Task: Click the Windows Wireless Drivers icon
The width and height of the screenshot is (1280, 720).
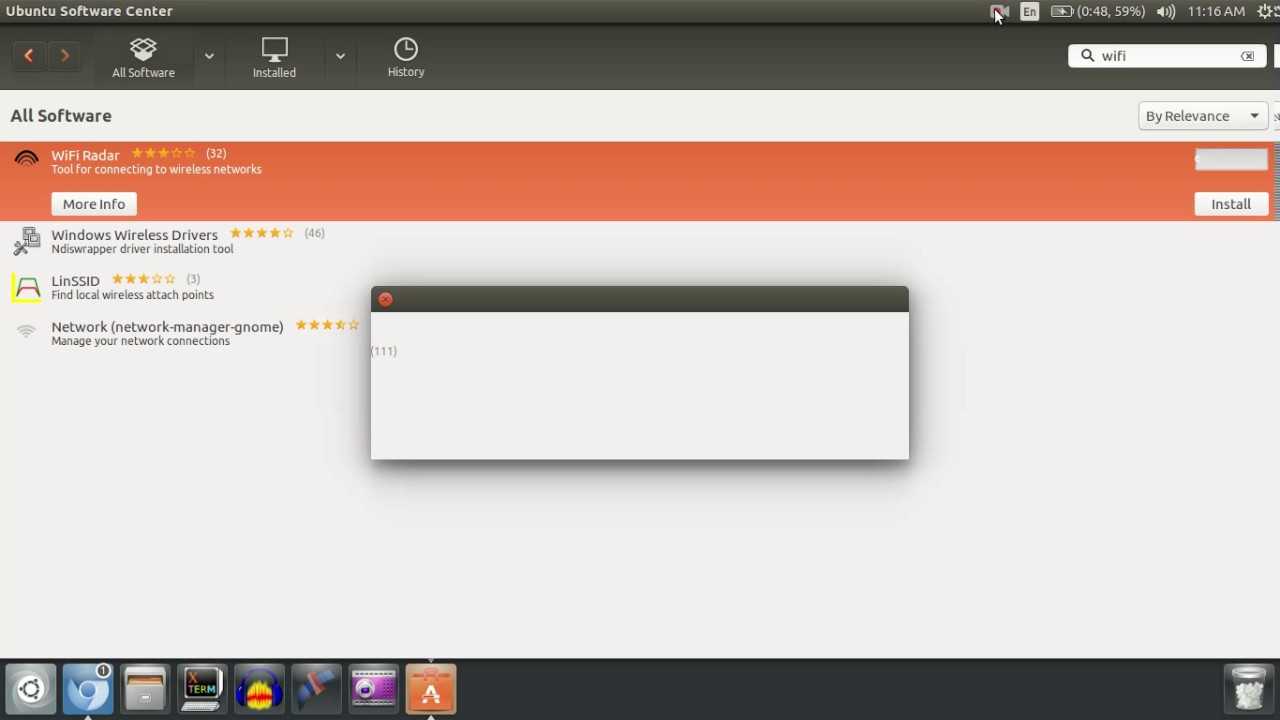Action: (27, 241)
